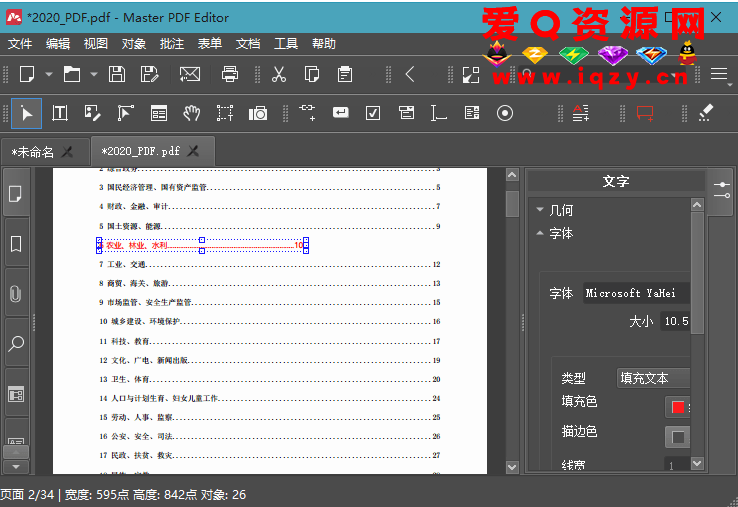Insert a combo box form field
Viewport: 738px width, 507px height.
pos(406,113)
